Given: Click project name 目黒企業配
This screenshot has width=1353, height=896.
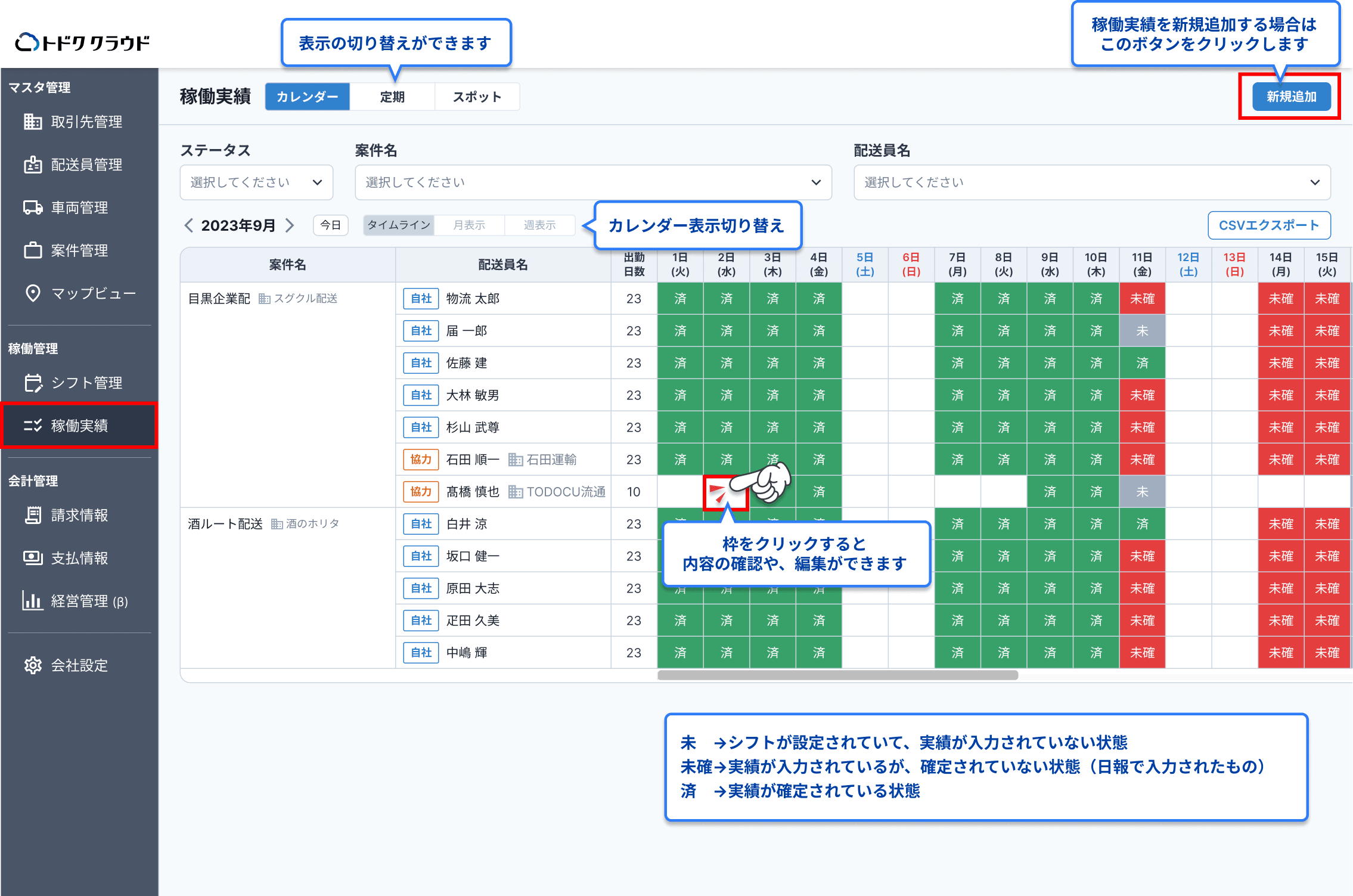Looking at the screenshot, I should (x=219, y=299).
